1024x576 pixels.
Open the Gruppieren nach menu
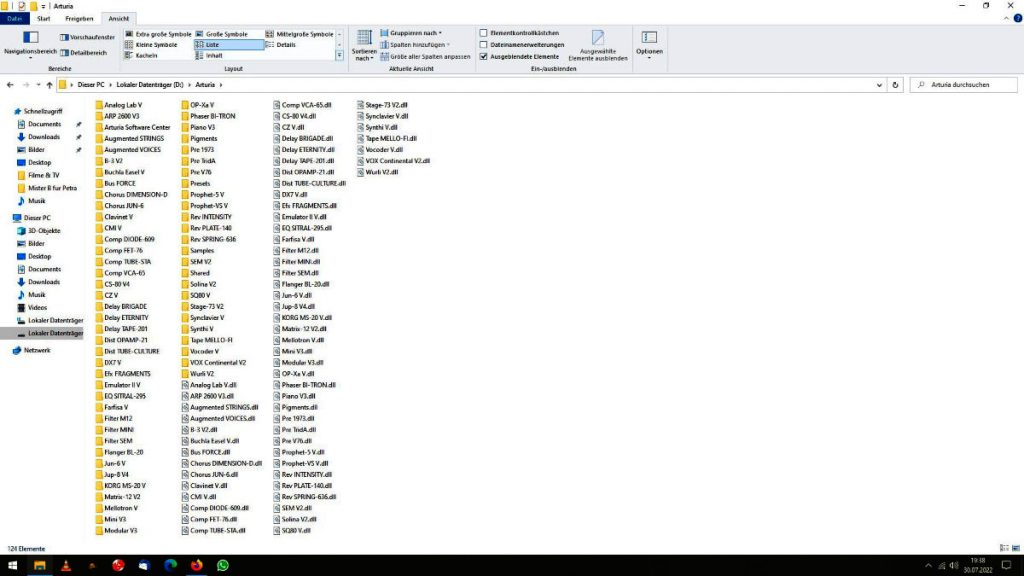[x=411, y=33]
